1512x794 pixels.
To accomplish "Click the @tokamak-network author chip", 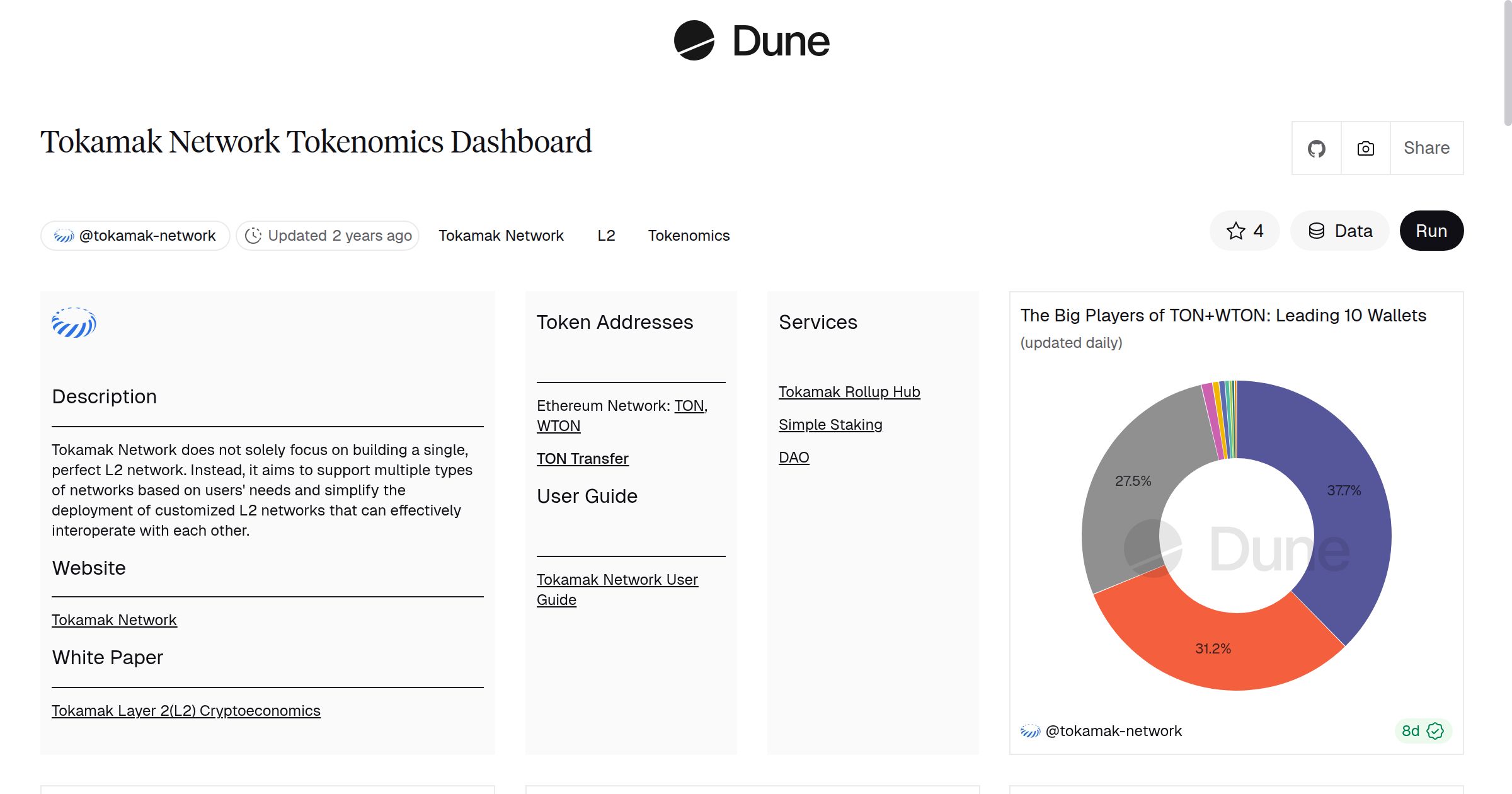I will coord(135,235).
